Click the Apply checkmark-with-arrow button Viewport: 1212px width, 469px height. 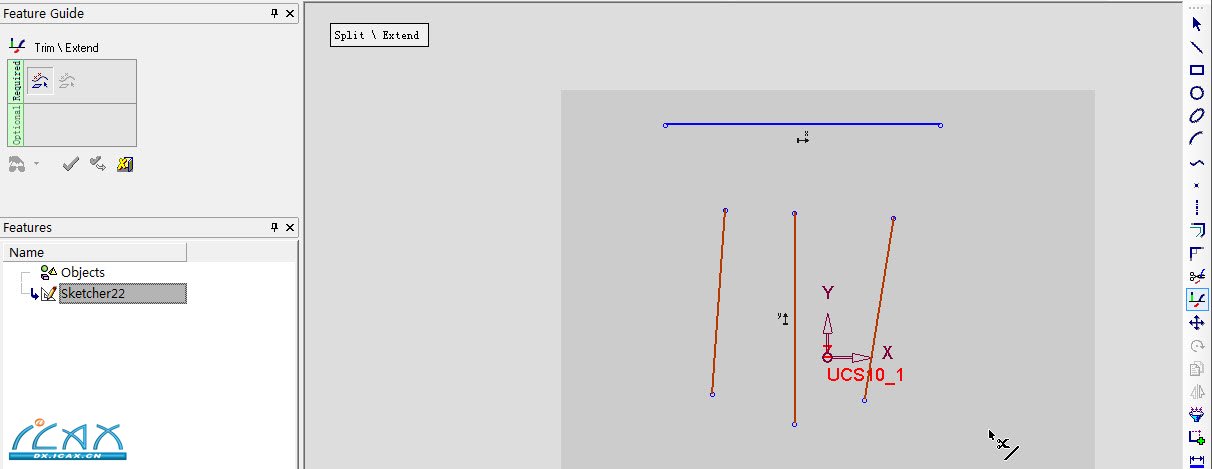coord(98,164)
